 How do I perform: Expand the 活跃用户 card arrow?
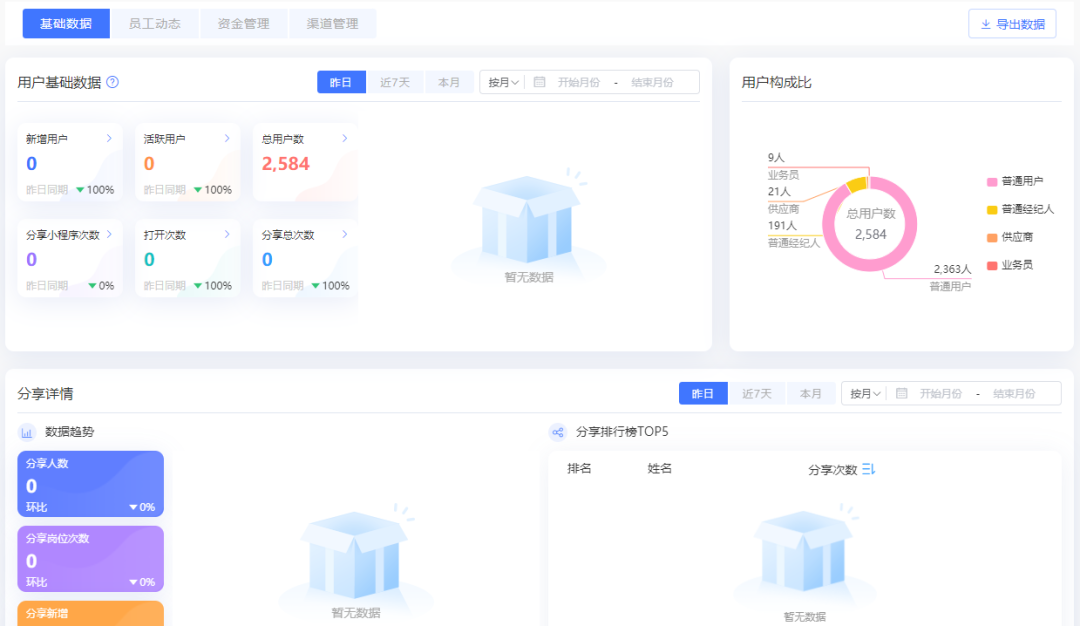point(227,138)
